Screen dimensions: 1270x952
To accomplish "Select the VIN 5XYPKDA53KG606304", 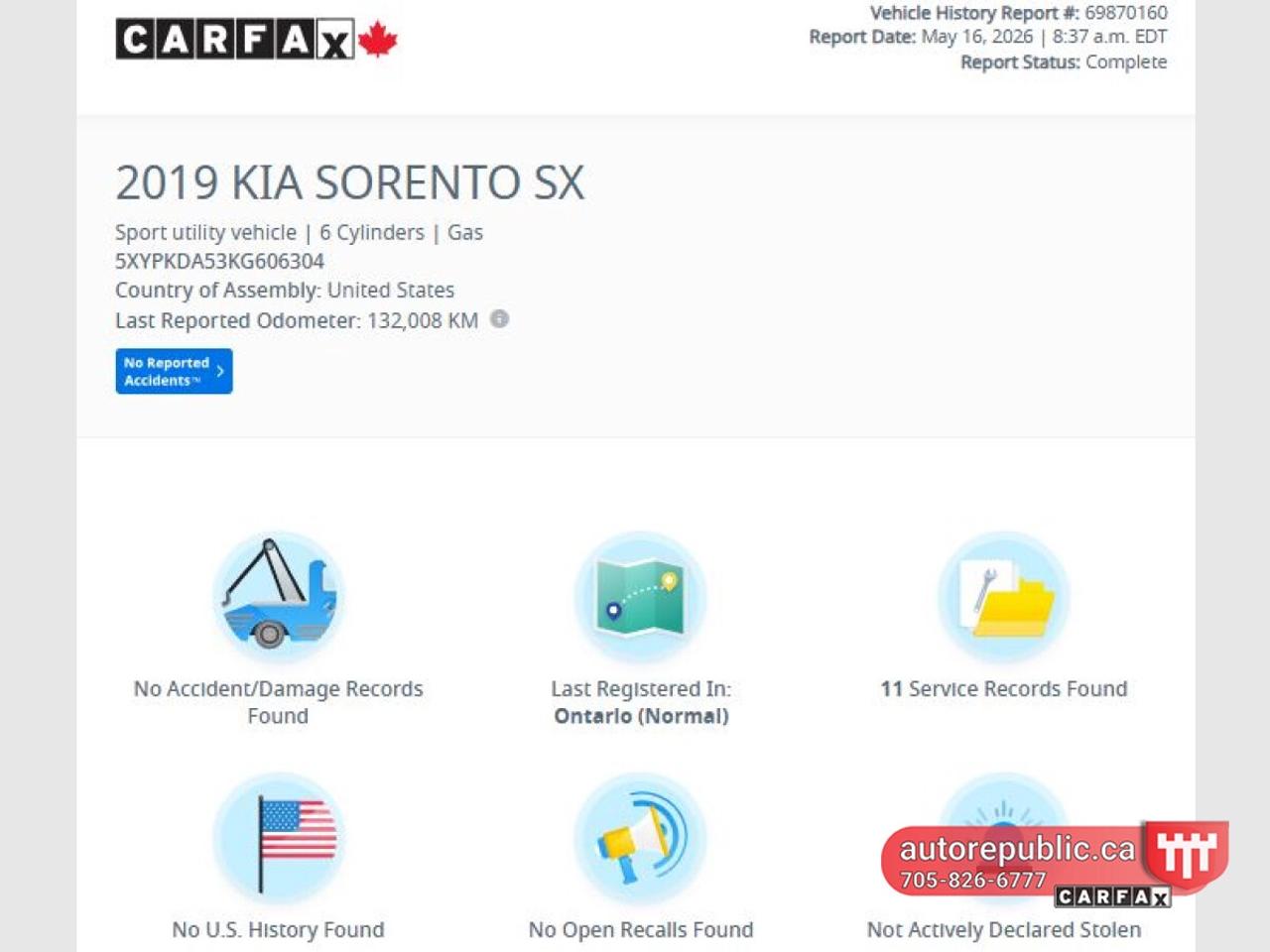I will (219, 262).
